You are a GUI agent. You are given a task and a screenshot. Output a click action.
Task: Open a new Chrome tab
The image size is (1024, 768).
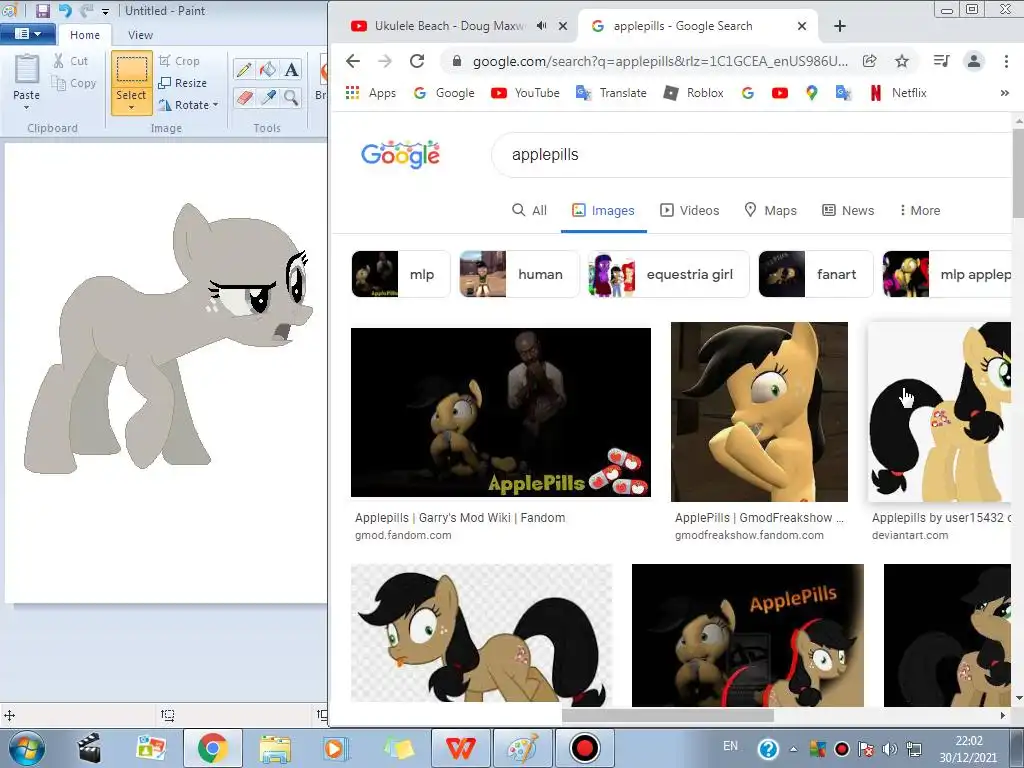pos(840,26)
